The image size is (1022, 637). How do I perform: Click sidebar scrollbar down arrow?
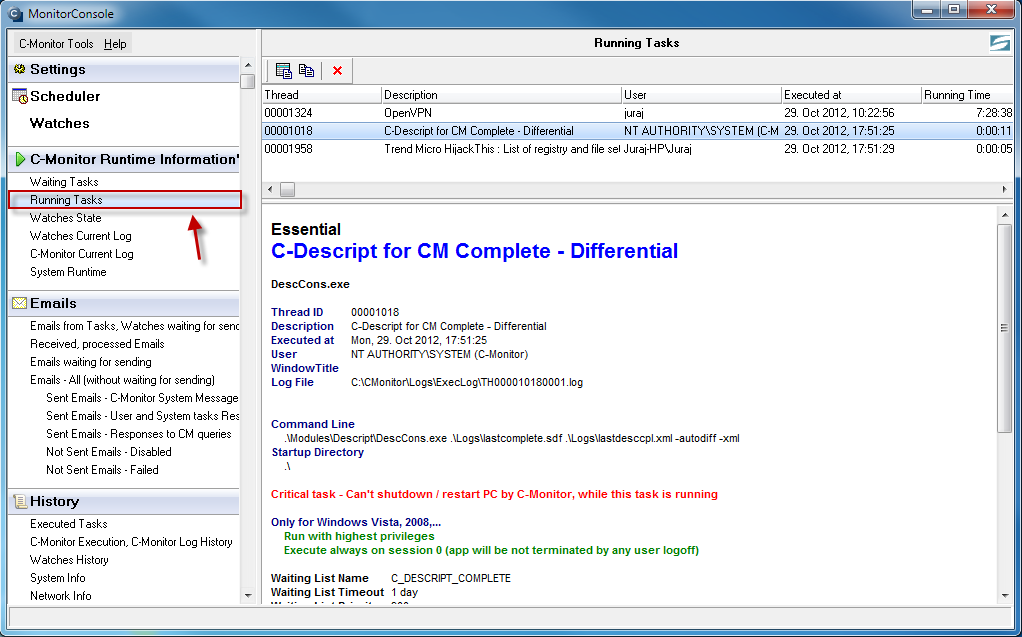pyautogui.click(x=248, y=595)
